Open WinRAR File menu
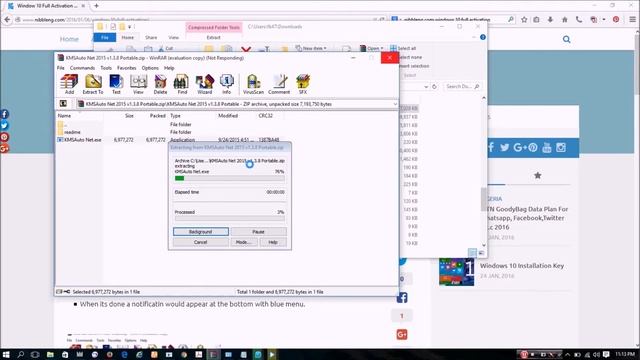Screen dimensions: 640x360 pyautogui.click(x=61, y=68)
